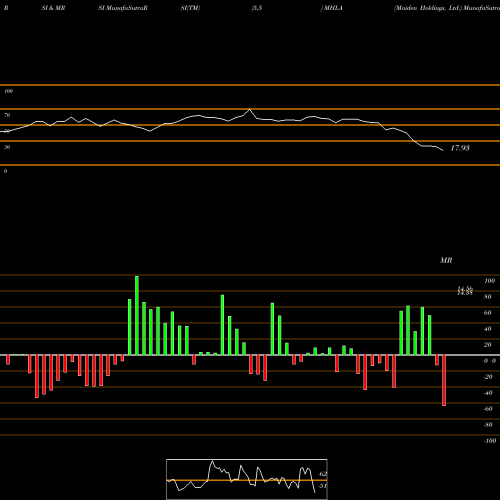This screenshot has height=500, width=500.
Task: Click the RSI axis label 70
Action: click(7, 115)
